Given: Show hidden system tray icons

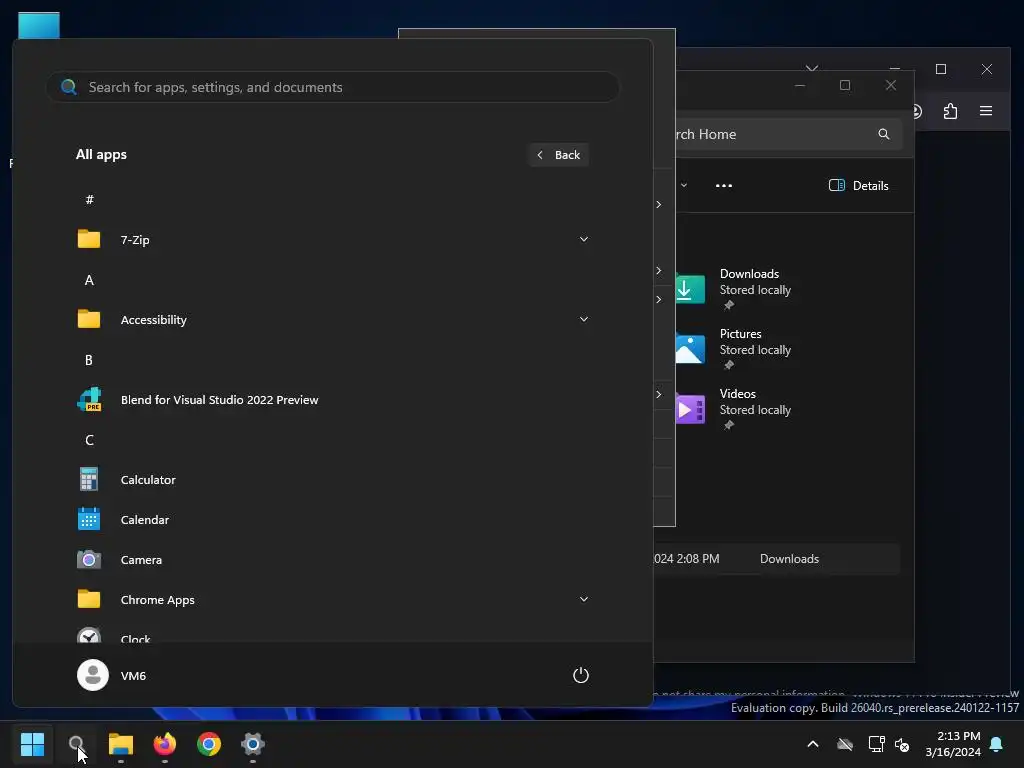Looking at the screenshot, I should point(813,744).
